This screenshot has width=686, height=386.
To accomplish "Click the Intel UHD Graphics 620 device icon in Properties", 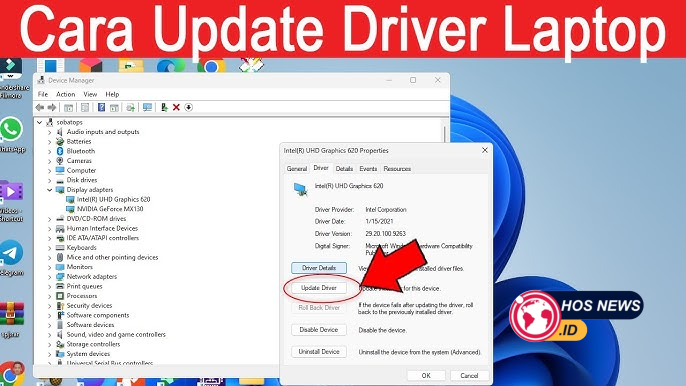I will 301,189.
